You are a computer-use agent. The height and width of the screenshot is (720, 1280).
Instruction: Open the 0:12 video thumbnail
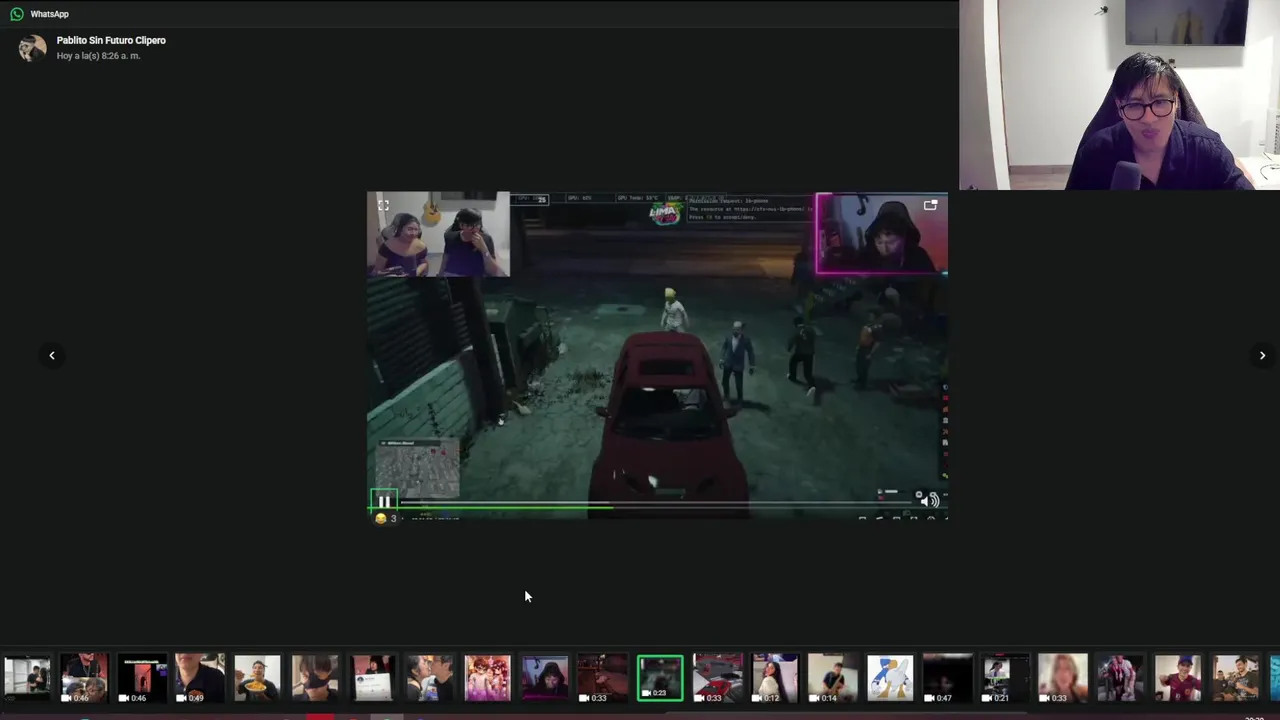[775, 678]
